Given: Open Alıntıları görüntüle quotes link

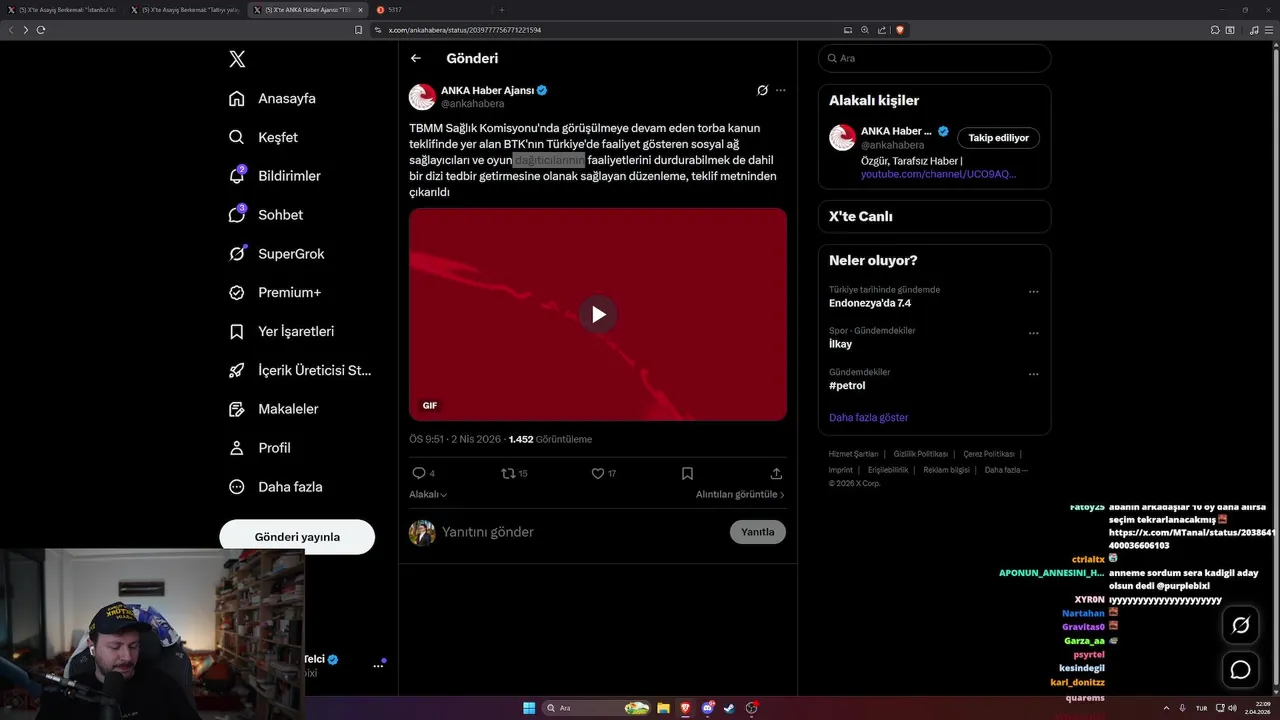Looking at the screenshot, I should [740, 494].
